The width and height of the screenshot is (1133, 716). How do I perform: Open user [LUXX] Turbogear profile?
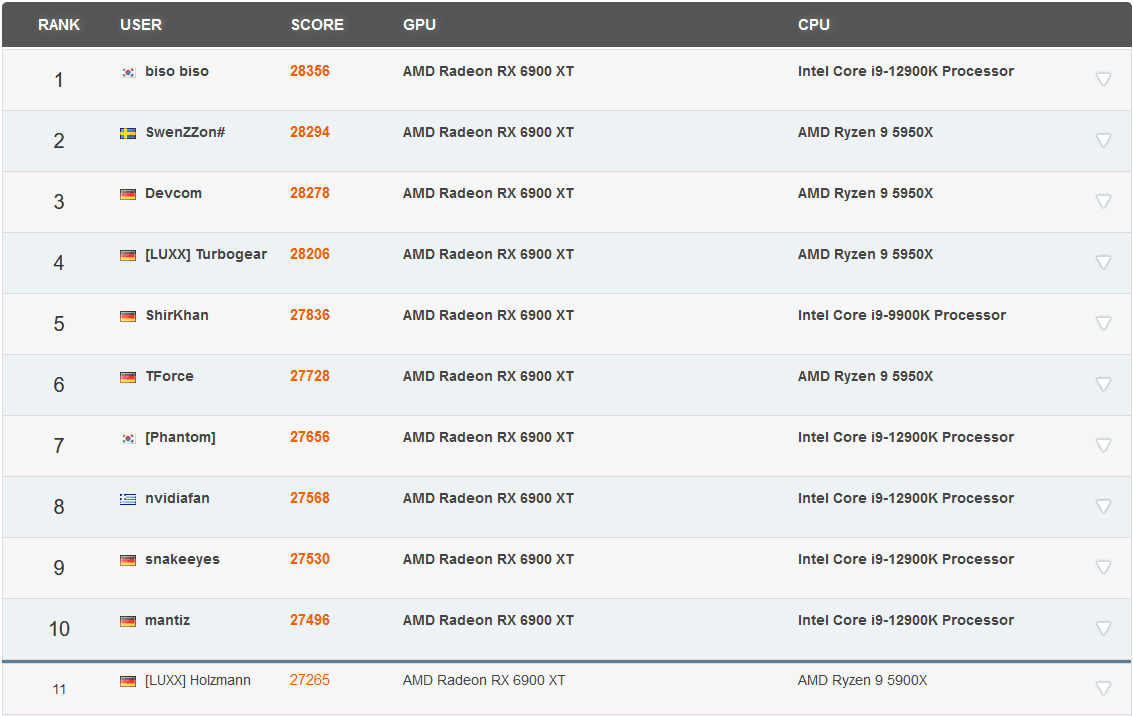click(206, 254)
